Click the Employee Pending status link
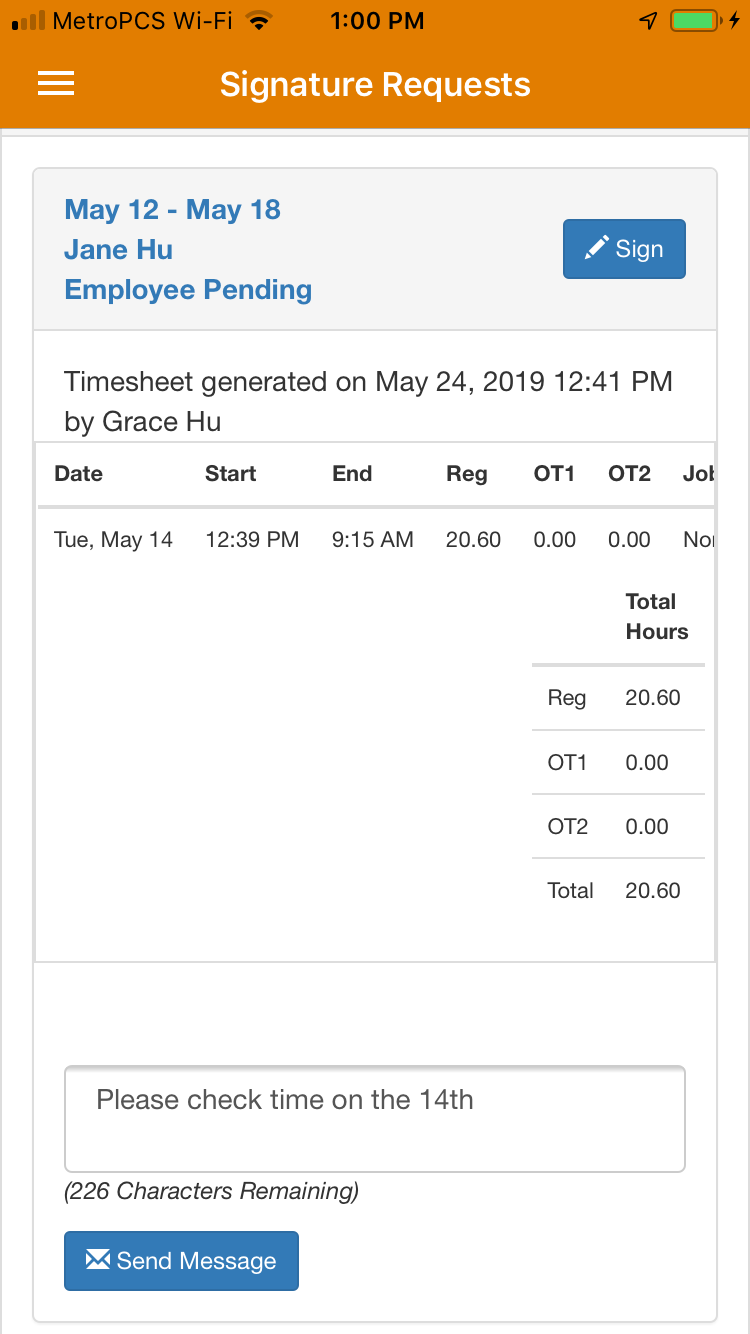This screenshot has height=1334, width=750. 188,290
